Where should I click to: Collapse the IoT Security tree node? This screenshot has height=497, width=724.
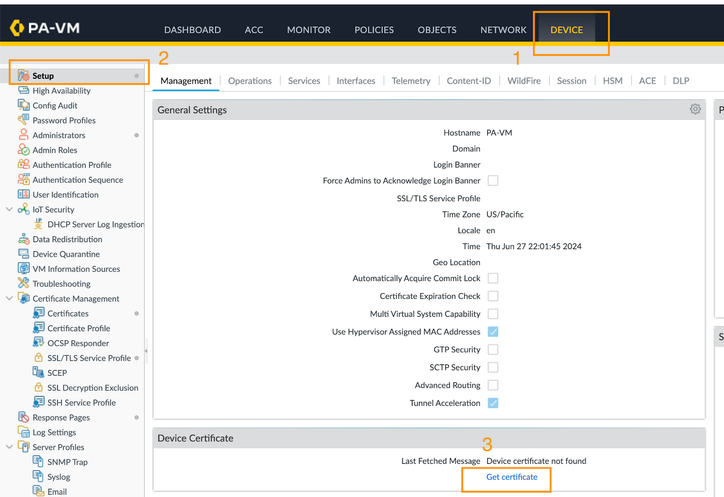coord(9,210)
